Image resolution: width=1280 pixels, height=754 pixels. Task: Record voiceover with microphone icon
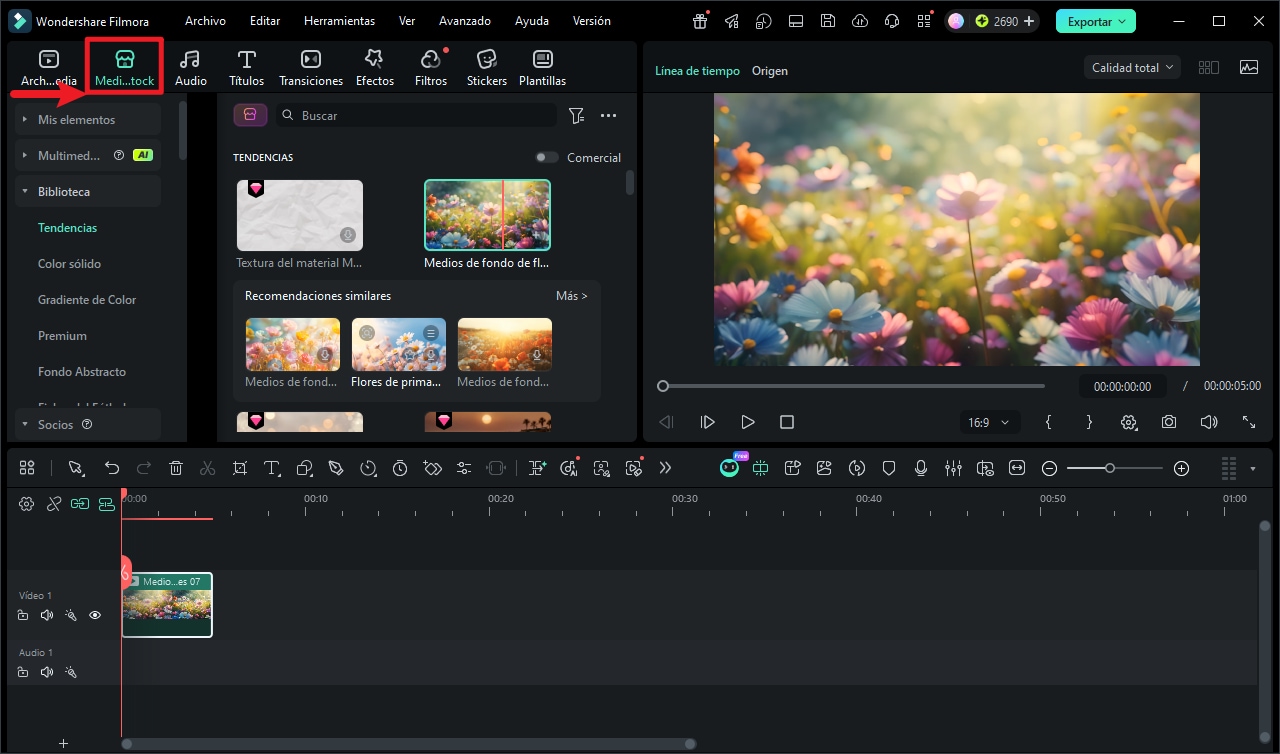pyautogui.click(x=921, y=468)
